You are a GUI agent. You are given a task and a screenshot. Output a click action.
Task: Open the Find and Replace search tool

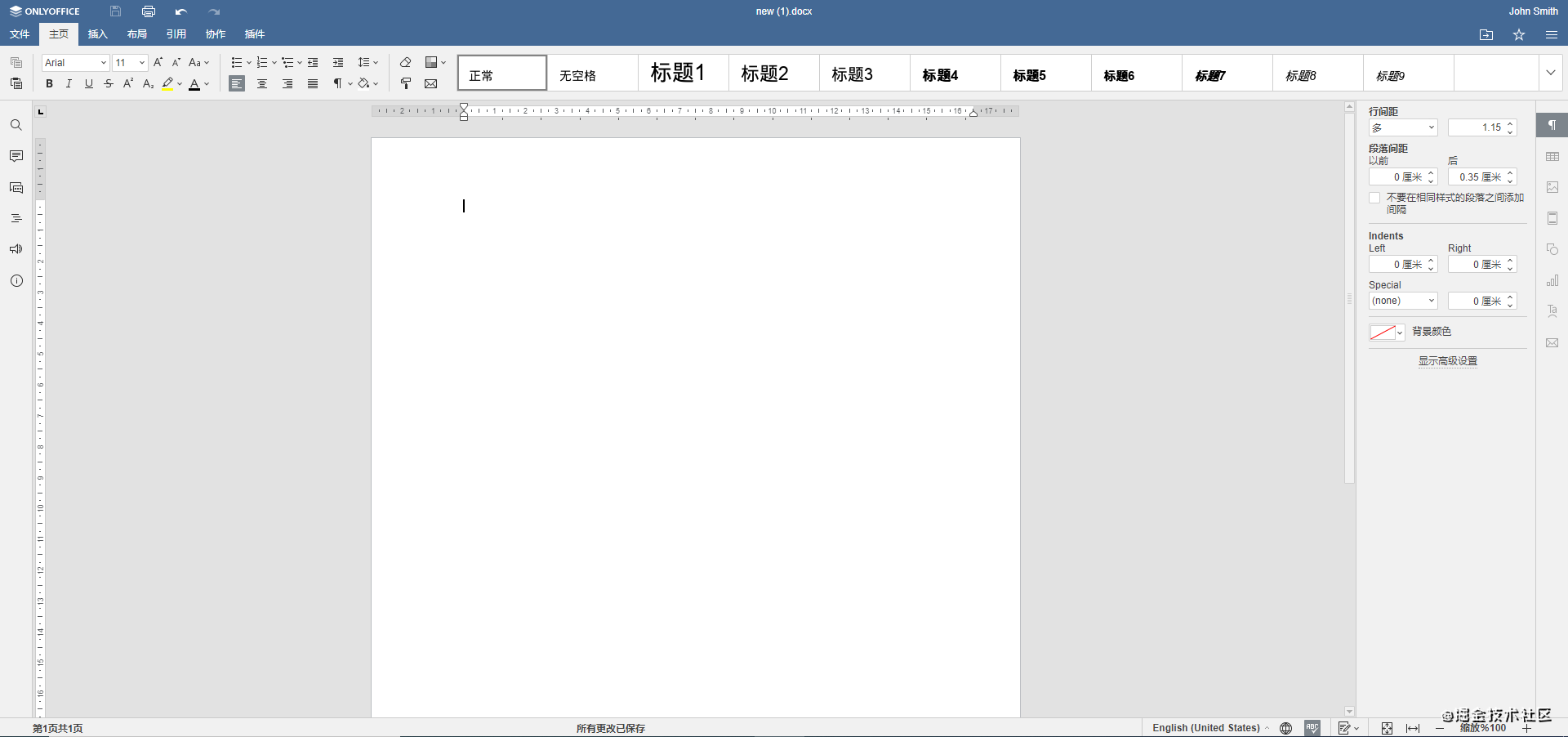pos(16,125)
